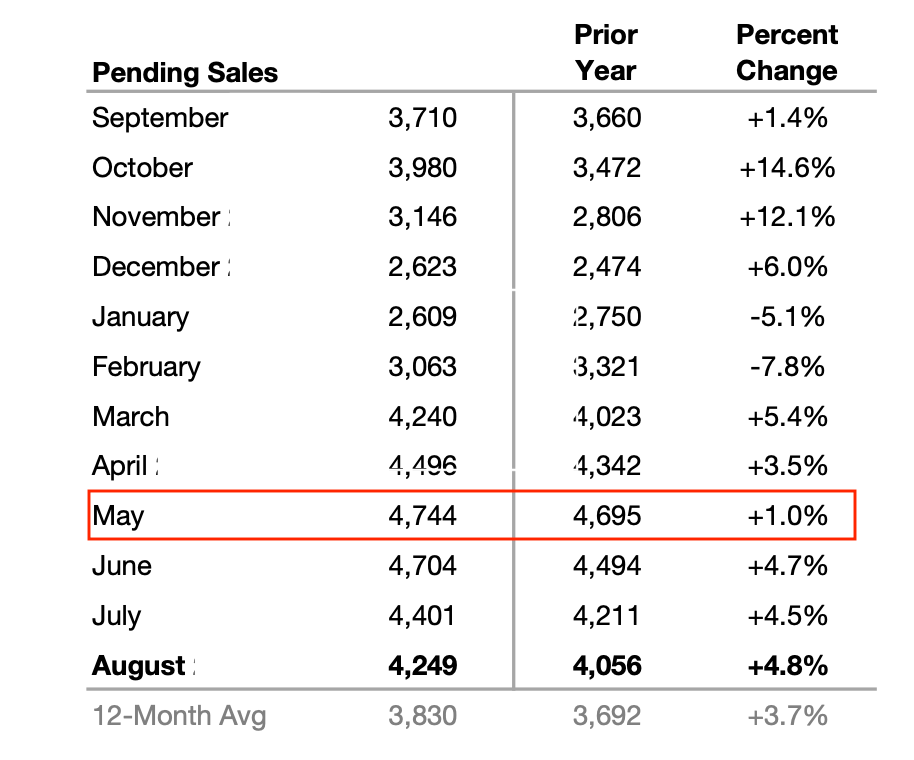The height and width of the screenshot is (760, 914).
Task: Click the 3,830 twelve-month average value
Action: [x=422, y=716]
